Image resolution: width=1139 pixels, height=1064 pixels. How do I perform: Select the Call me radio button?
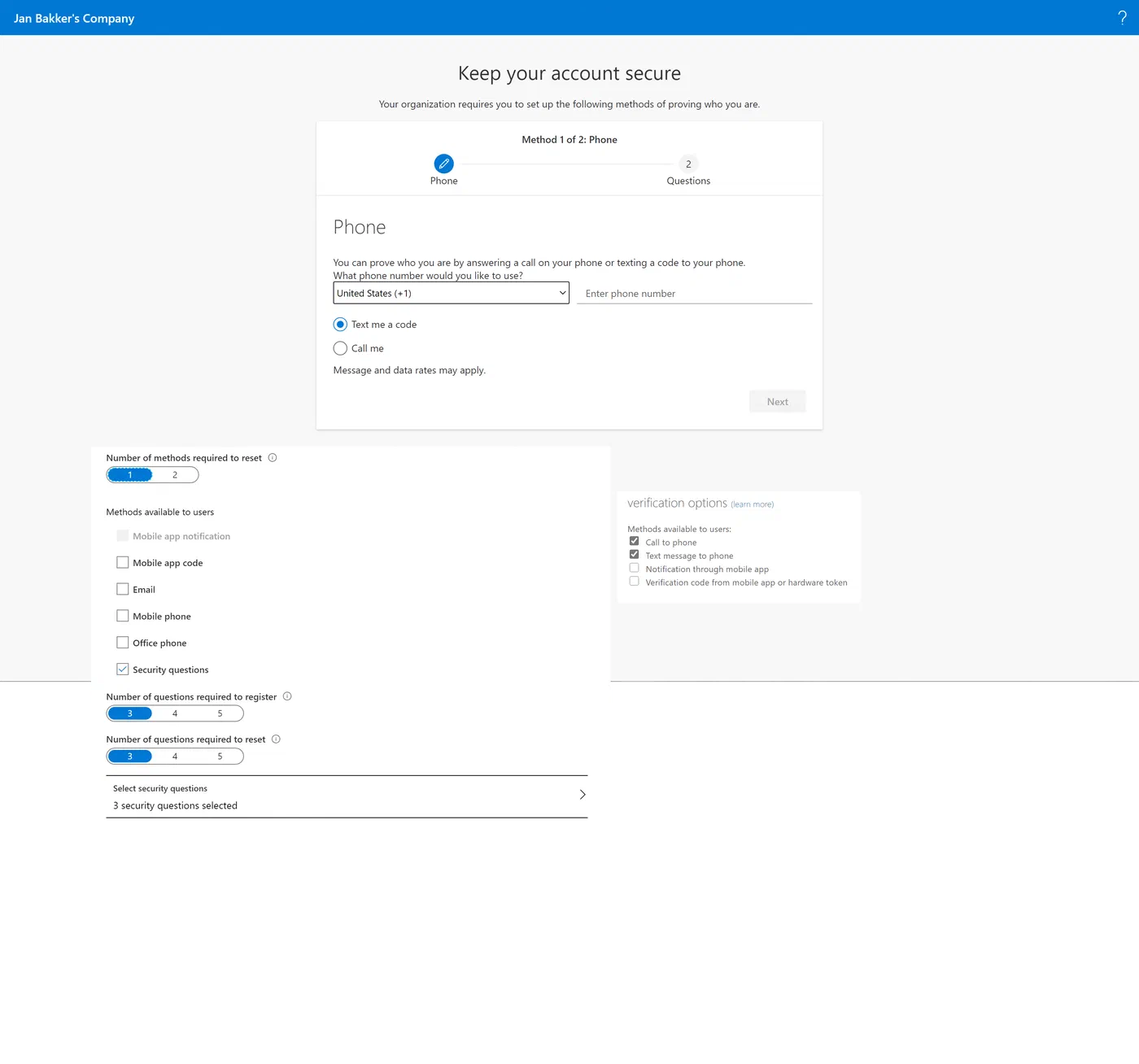(x=340, y=348)
